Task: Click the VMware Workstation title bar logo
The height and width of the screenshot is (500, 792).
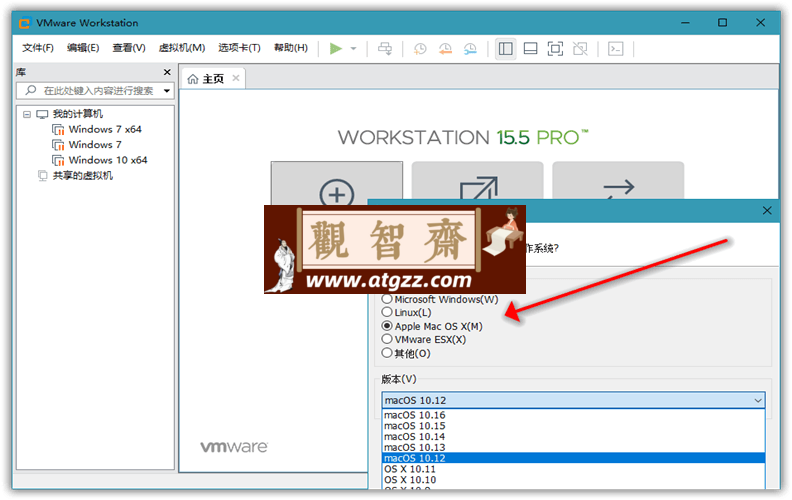Action: [24, 23]
